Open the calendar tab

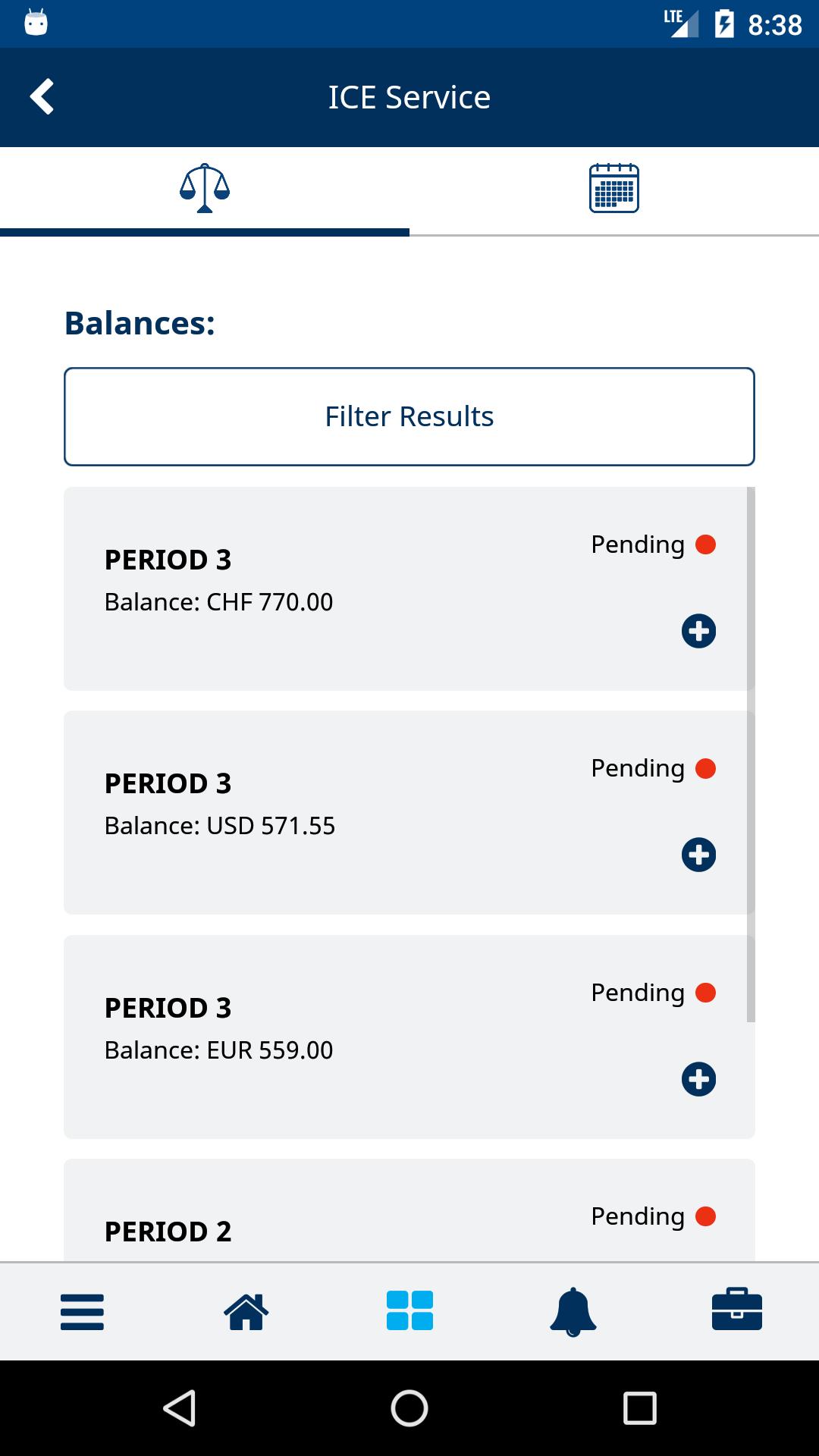coord(614,188)
